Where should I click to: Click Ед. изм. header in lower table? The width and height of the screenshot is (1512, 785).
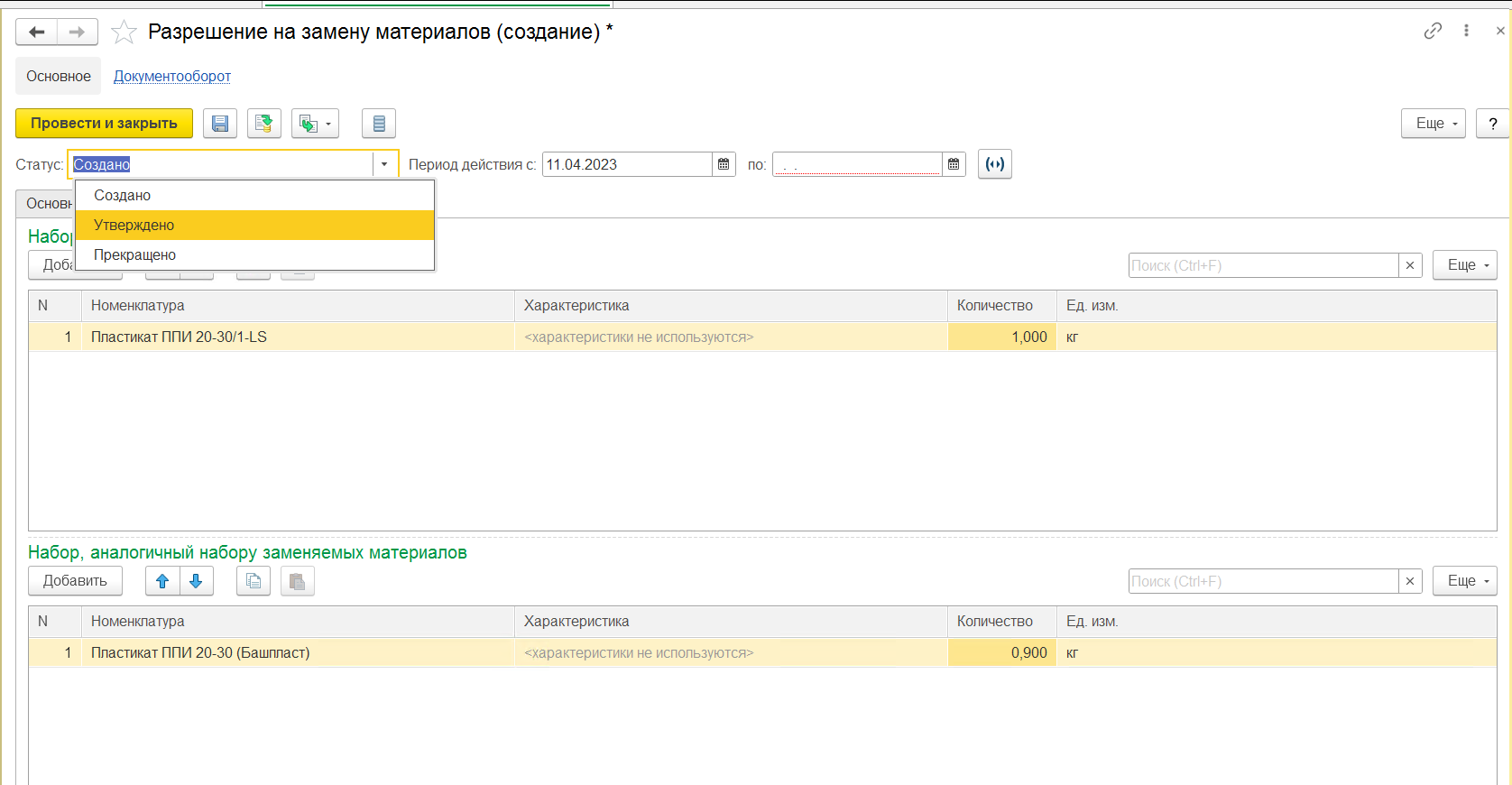point(1277,622)
